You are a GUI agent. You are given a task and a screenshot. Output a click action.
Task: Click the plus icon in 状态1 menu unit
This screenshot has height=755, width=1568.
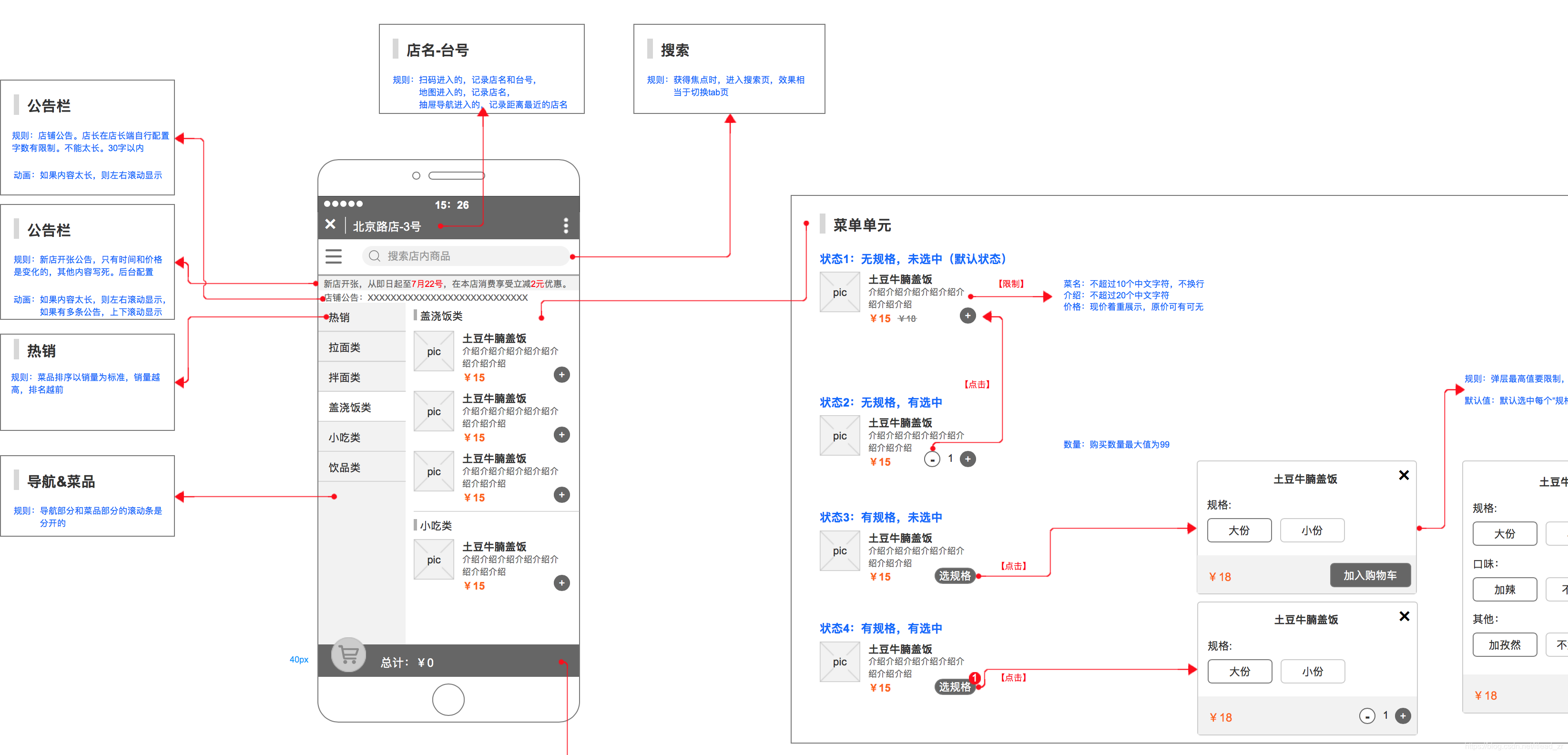tap(968, 316)
